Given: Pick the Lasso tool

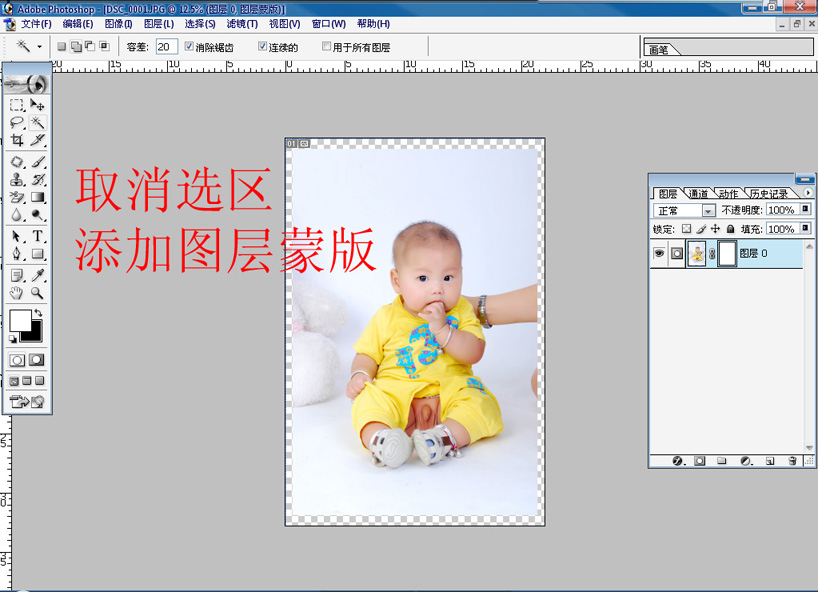Looking at the screenshot, I should [x=17, y=122].
